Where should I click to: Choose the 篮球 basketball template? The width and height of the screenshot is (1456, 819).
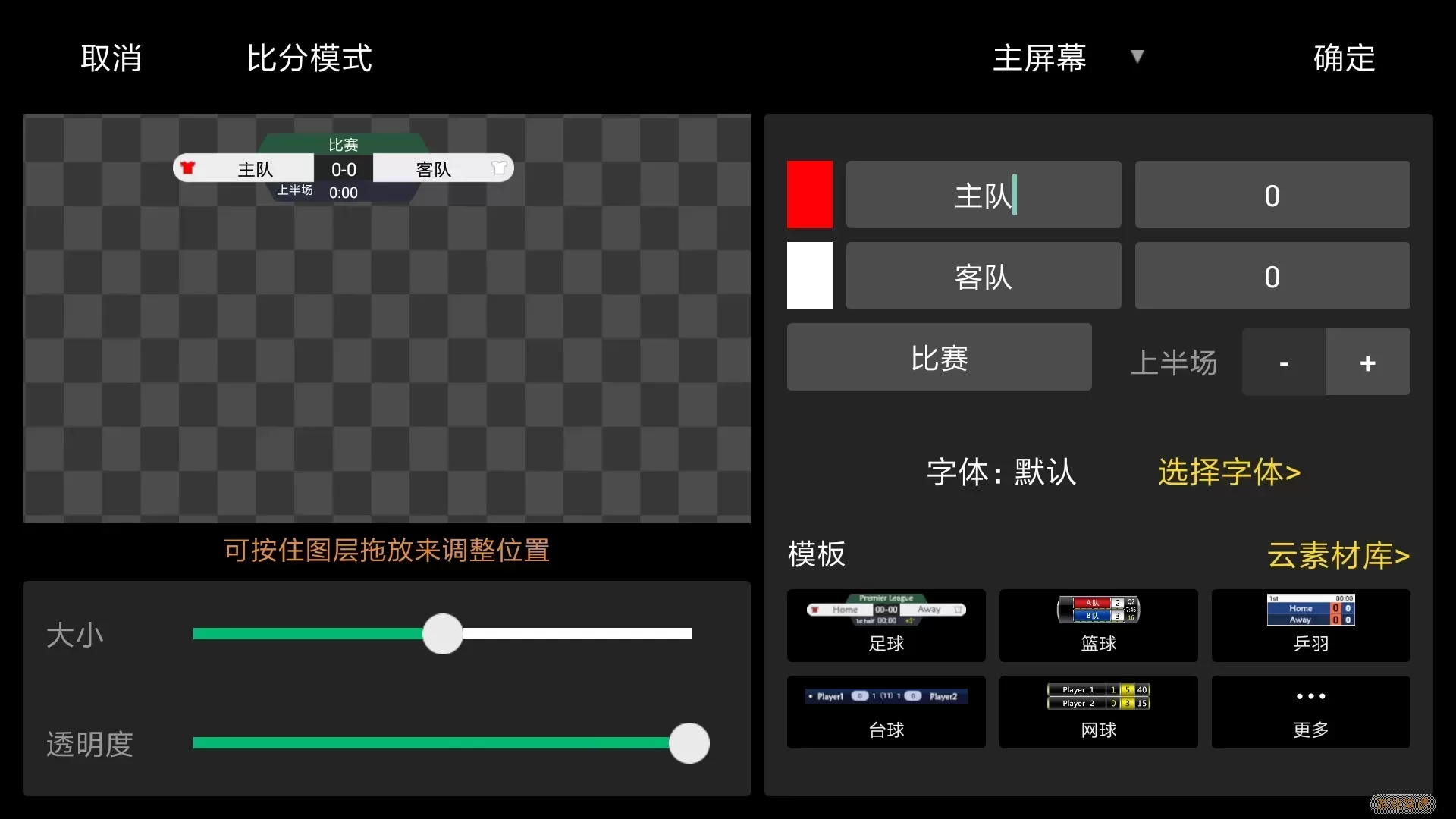1099,626
